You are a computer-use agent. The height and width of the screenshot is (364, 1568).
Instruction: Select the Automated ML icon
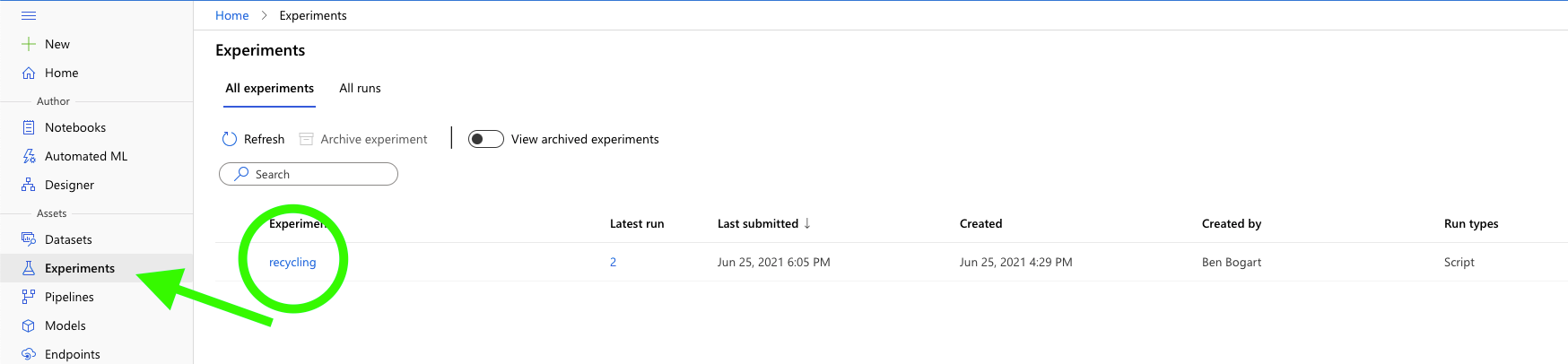[29, 156]
